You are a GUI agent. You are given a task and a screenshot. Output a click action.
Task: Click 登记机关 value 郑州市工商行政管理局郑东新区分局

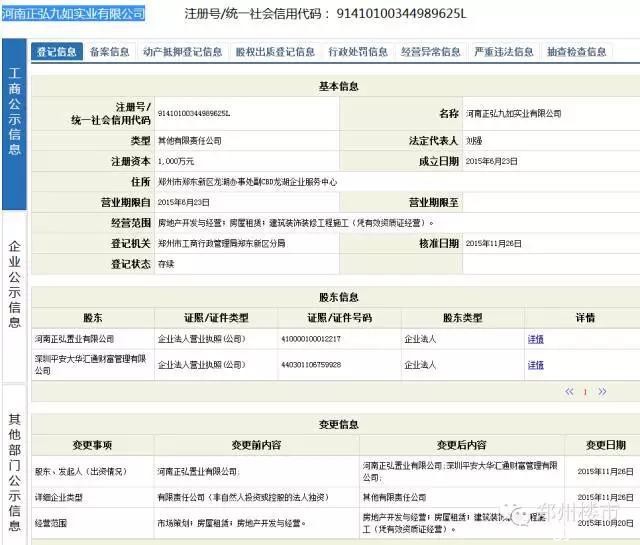click(x=221, y=244)
